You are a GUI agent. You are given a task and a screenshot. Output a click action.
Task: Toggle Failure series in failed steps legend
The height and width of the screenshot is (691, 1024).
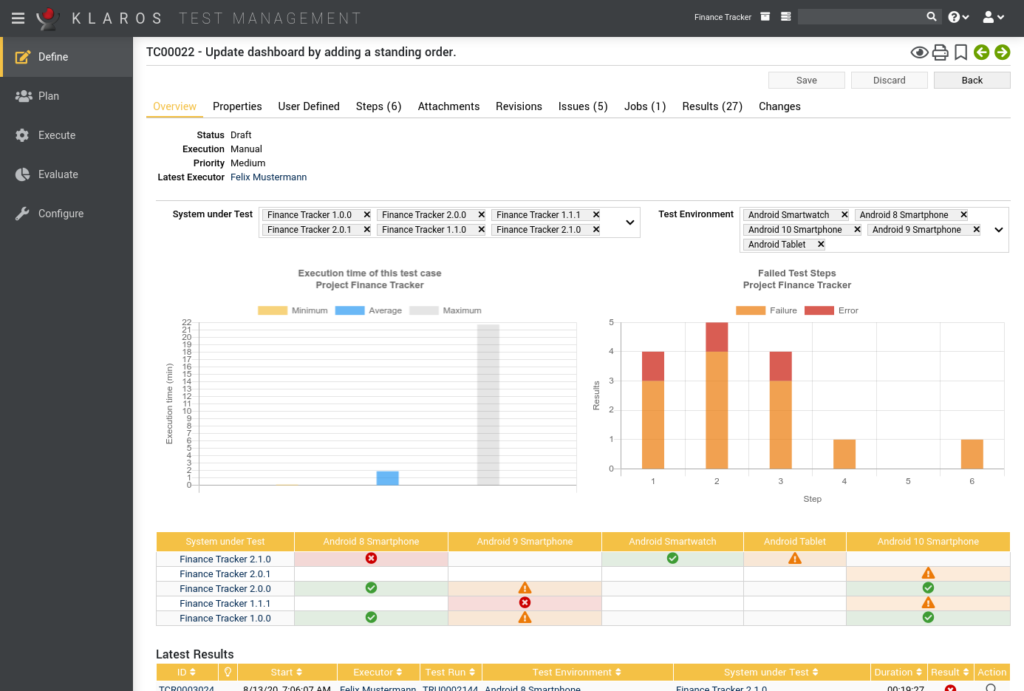click(x=766, y=311)
